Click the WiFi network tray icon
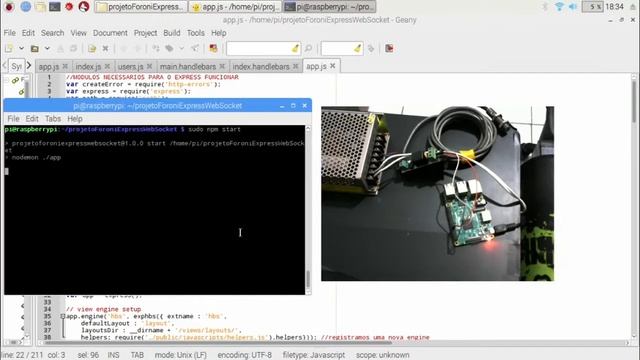Image resolution: width=640 pixels, height=360 pixels. point(559,7)
